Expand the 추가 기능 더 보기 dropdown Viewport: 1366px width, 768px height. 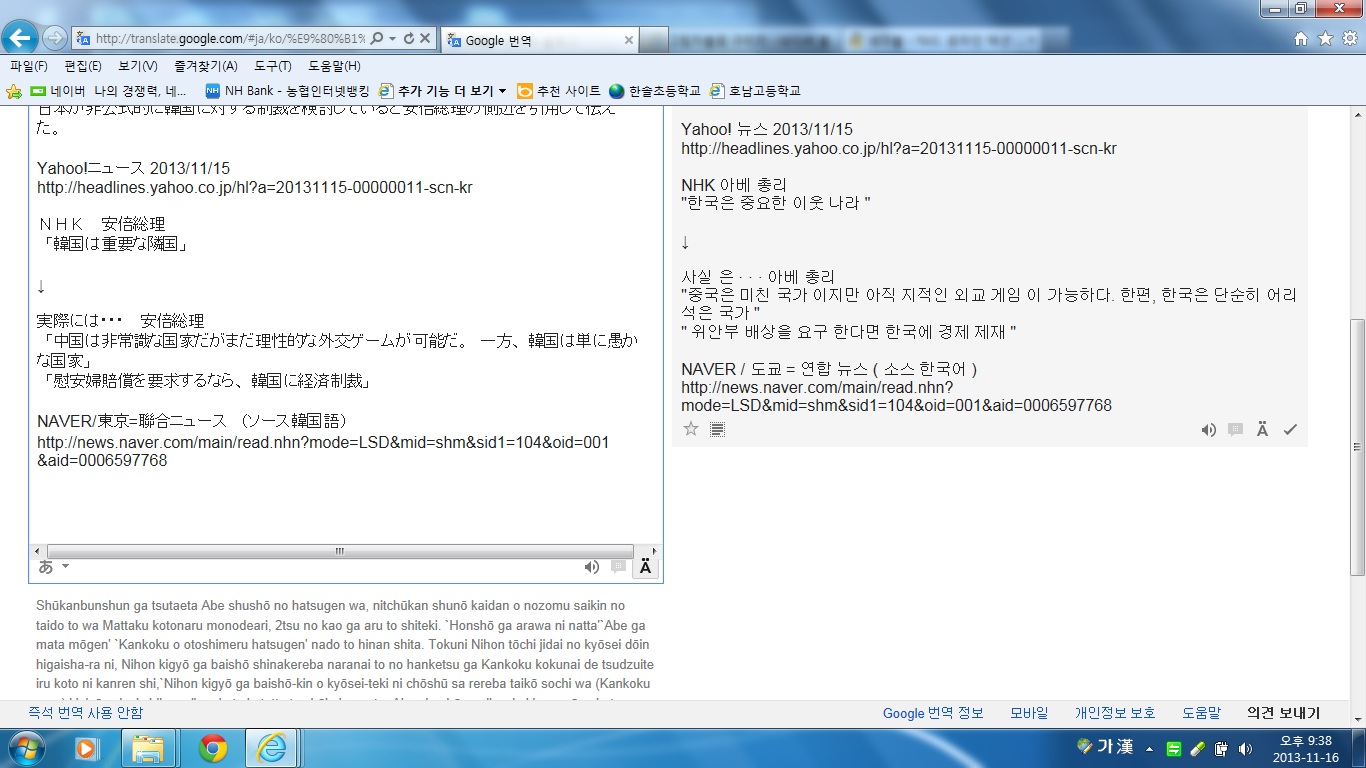click(x=443, y=91)
